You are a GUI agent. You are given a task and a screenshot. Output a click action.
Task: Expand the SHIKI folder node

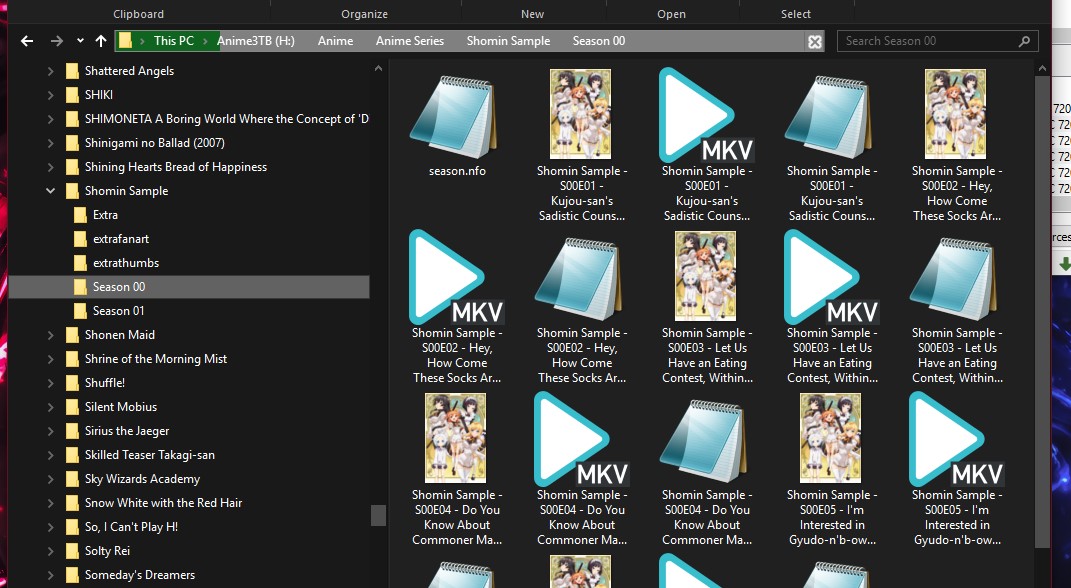coord(50,95)
